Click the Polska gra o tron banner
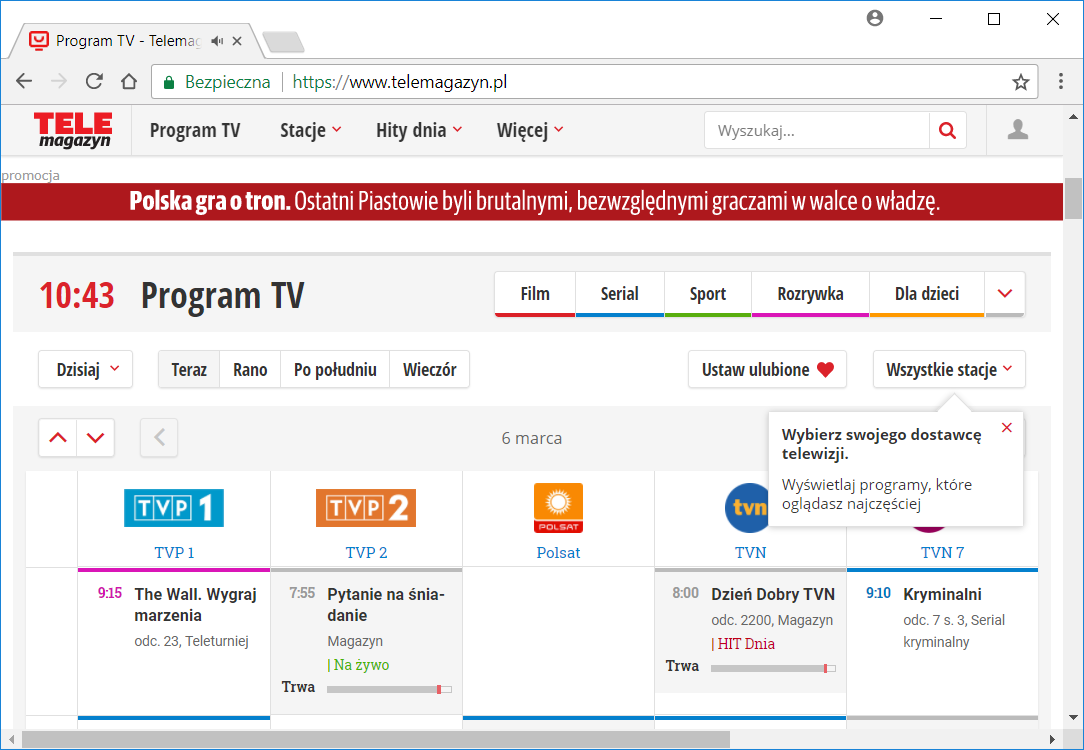1084x750 pixels. tap(532, 201)
